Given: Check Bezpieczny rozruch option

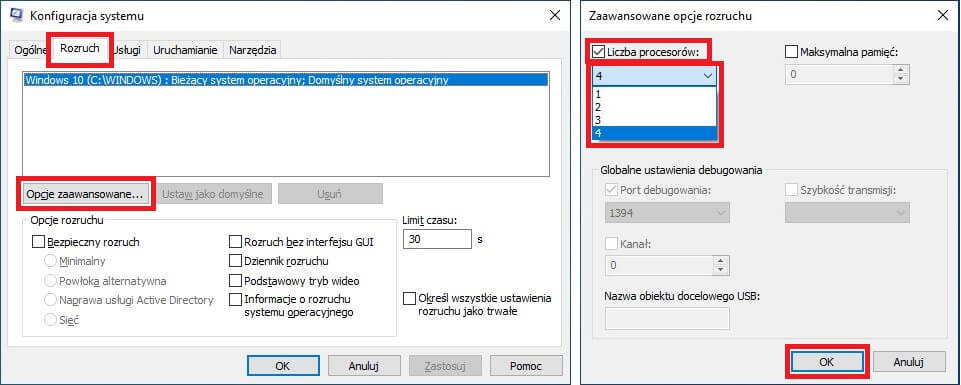Looking at the screenshot, I should pos(38,242).
